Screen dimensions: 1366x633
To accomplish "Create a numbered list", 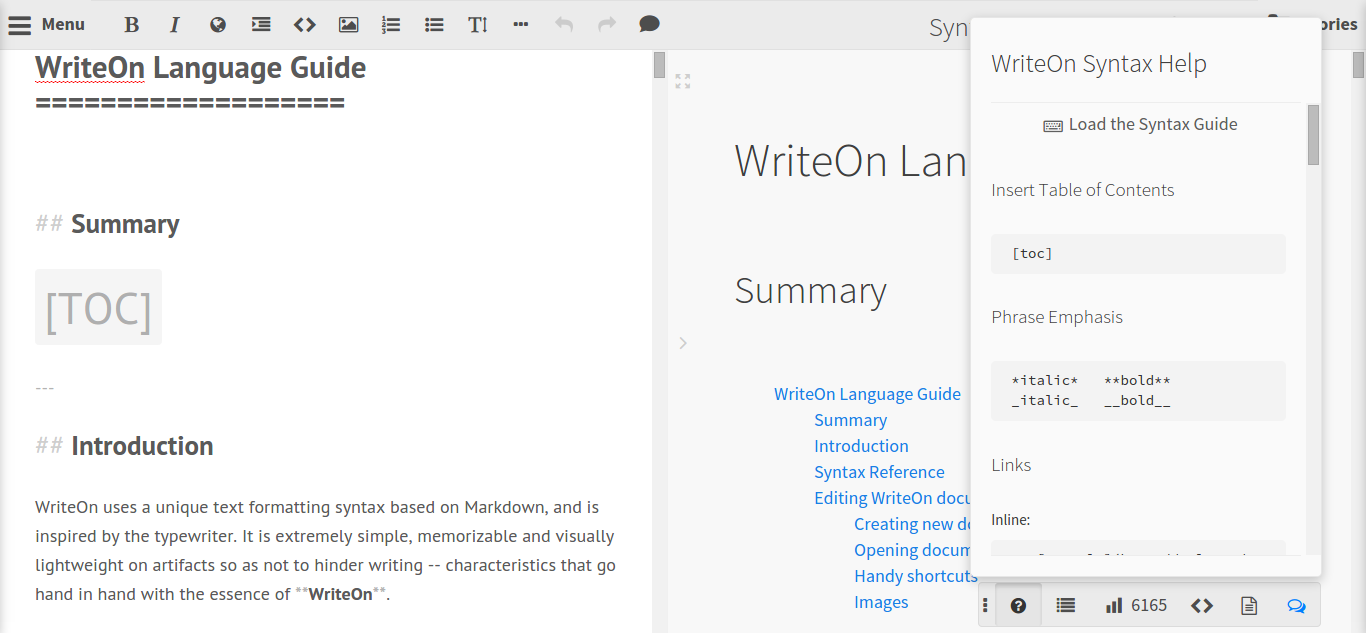I will click(391, 25).
